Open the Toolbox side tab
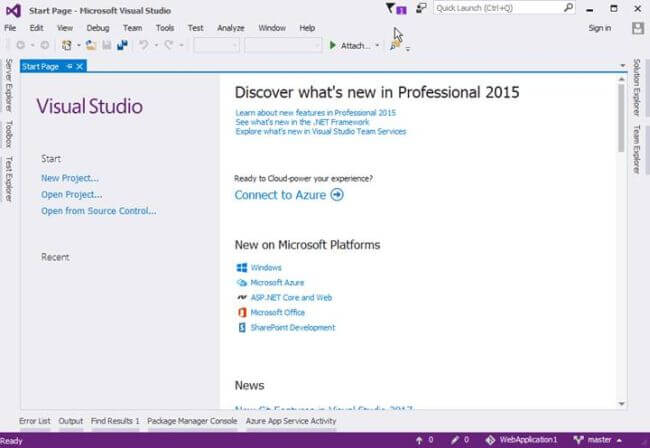 pyautogui.click(x=8, y=134)
